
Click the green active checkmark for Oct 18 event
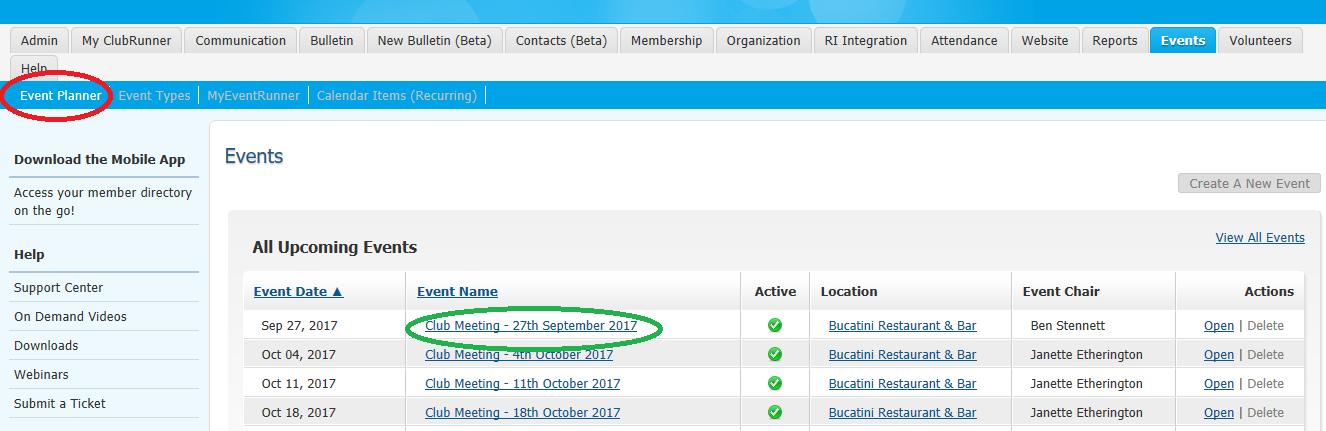(x=774, y=413)
